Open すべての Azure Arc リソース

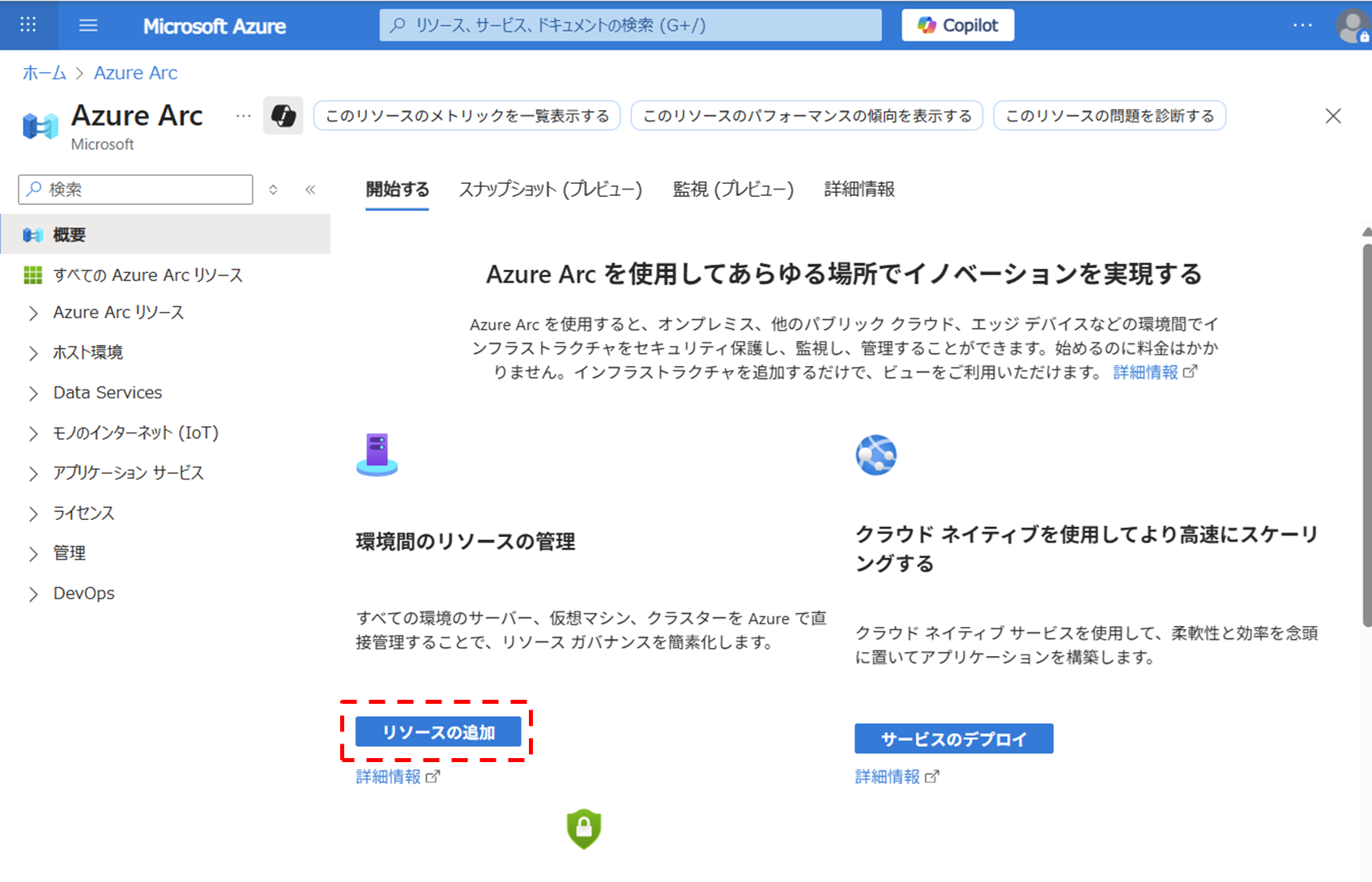point(147,275)
